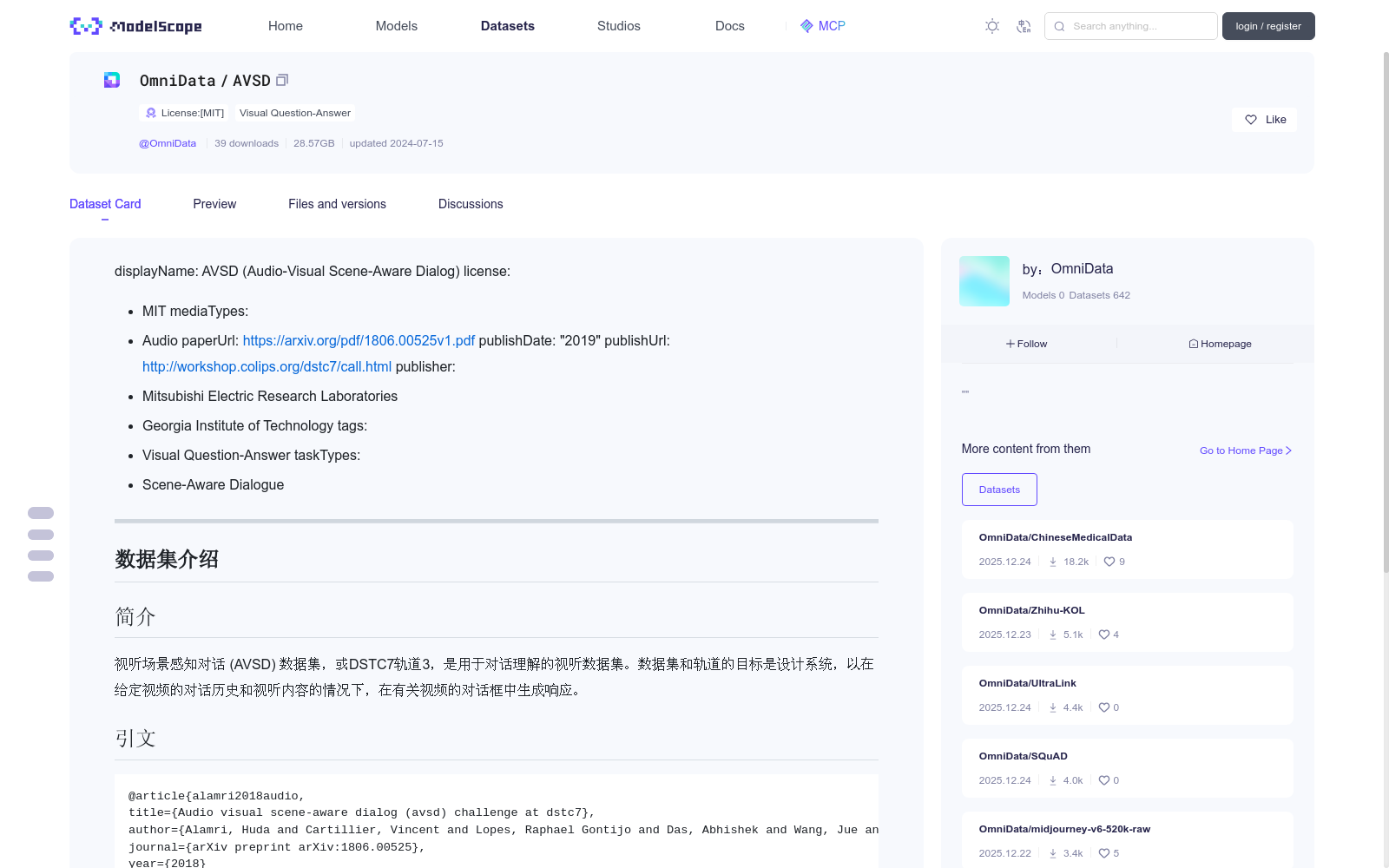This screenshot has height=868, width=1389.
Task: Click 'Models 0 Datasets 642' stats text
Action: click(x=1076, y=295)
